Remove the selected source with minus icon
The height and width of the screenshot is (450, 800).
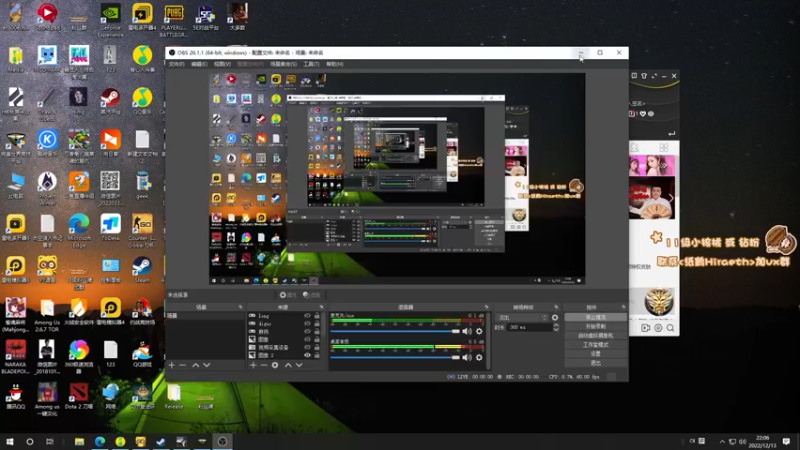[264, 365]
